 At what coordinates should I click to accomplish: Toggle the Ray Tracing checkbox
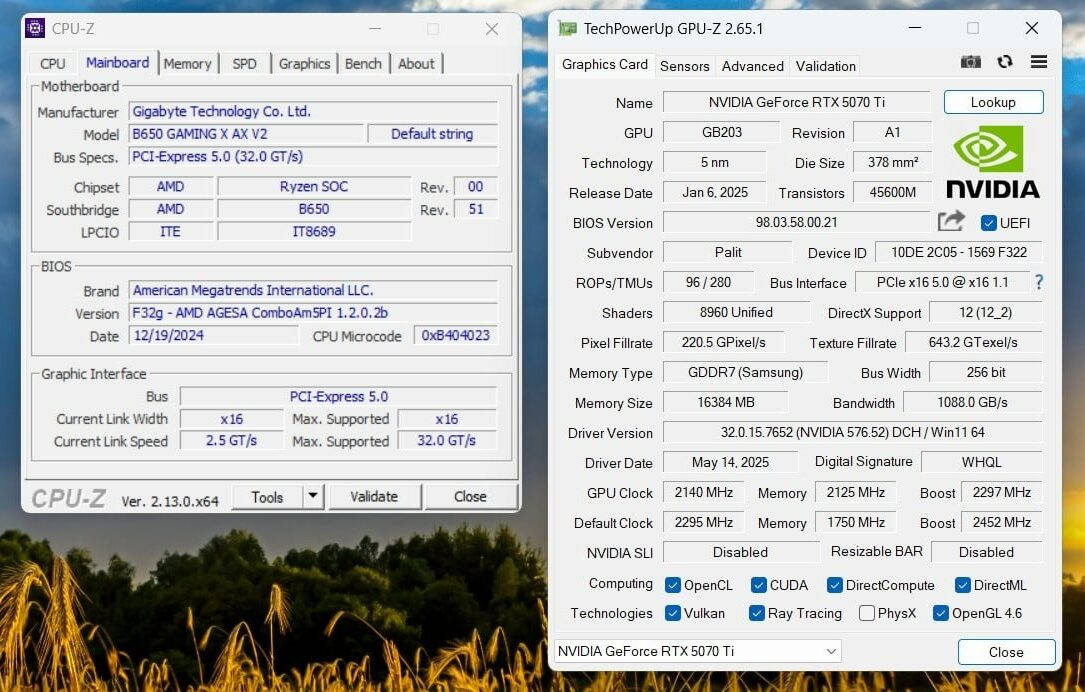point(757,613)
